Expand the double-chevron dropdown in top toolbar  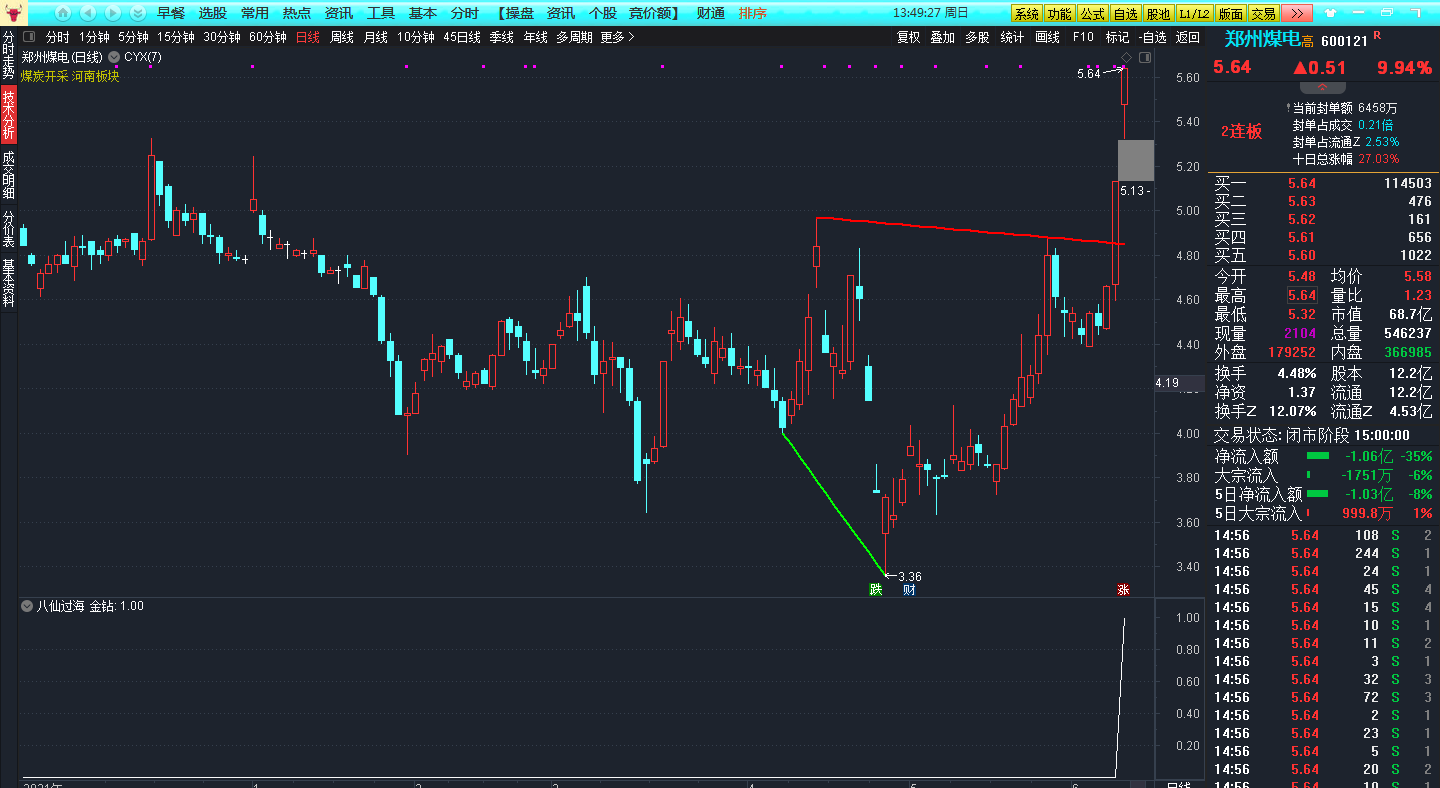click(x=137, y=13)
